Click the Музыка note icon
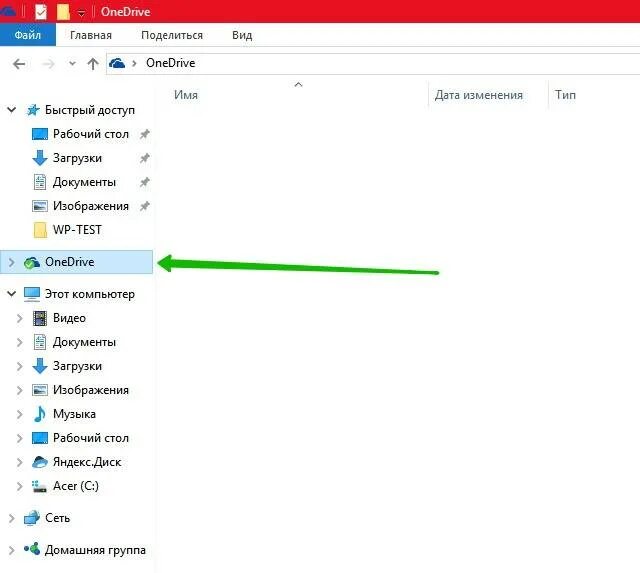The image size is (640, 573). point(40,414)
